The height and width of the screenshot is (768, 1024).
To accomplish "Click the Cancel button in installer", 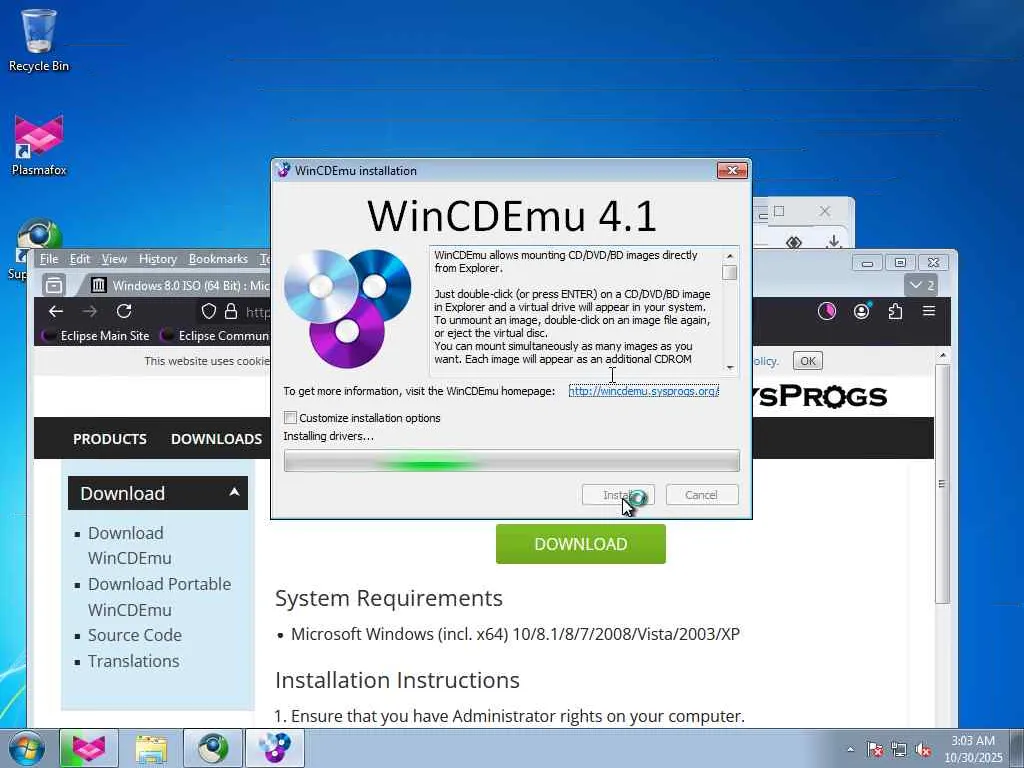I will coord(702,495).
